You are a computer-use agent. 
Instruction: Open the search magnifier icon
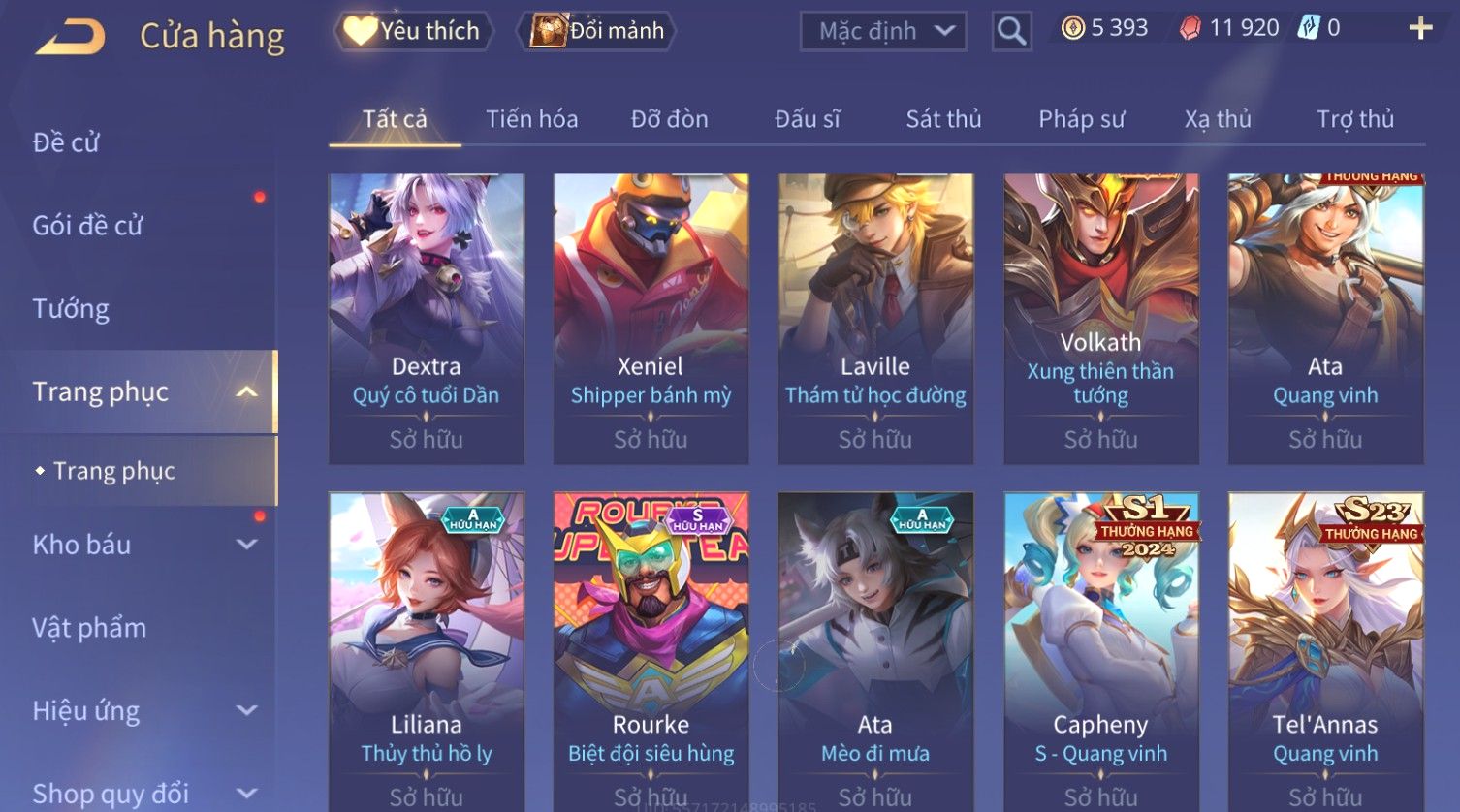(x=1011, y=32)
